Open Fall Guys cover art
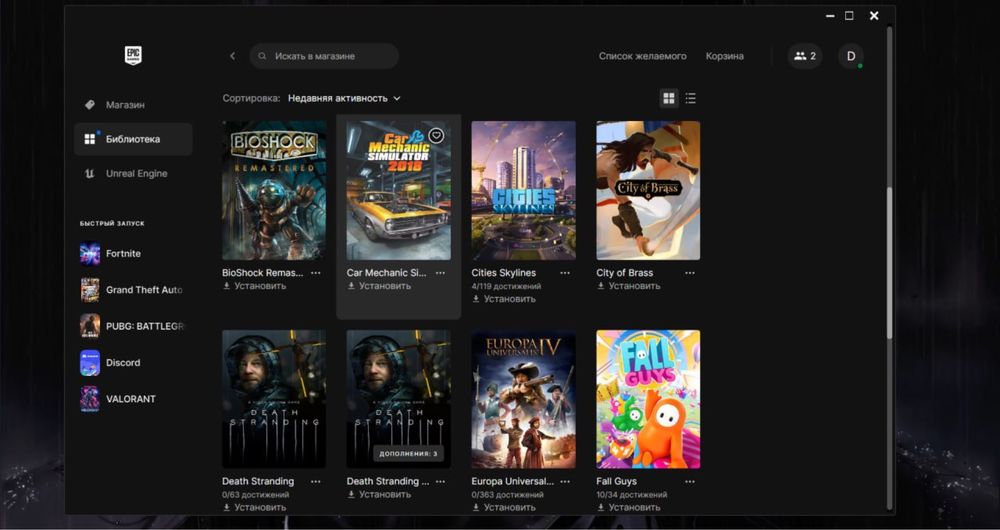 648,399
